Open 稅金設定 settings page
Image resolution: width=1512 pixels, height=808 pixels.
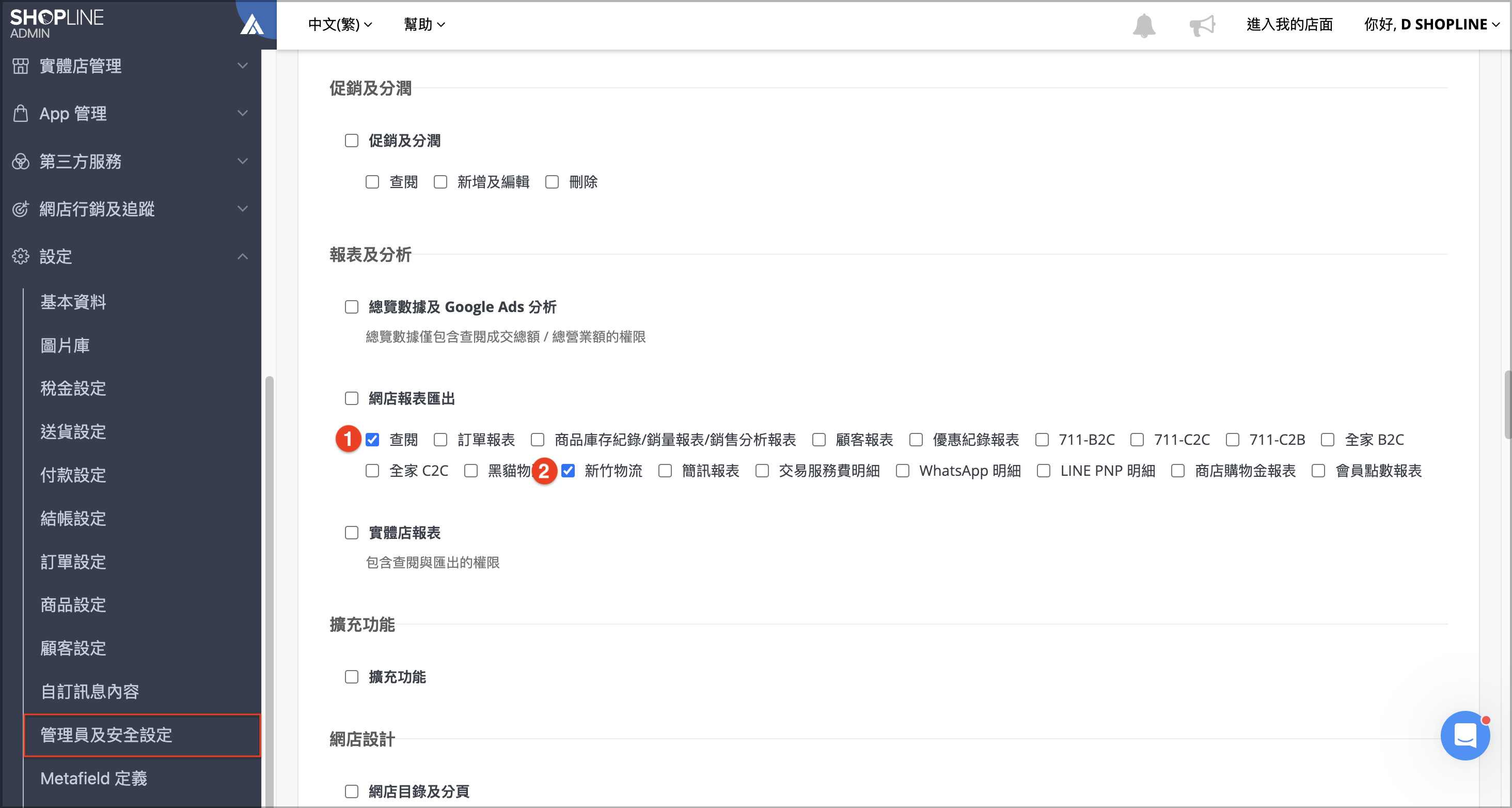tap(73, 388)
